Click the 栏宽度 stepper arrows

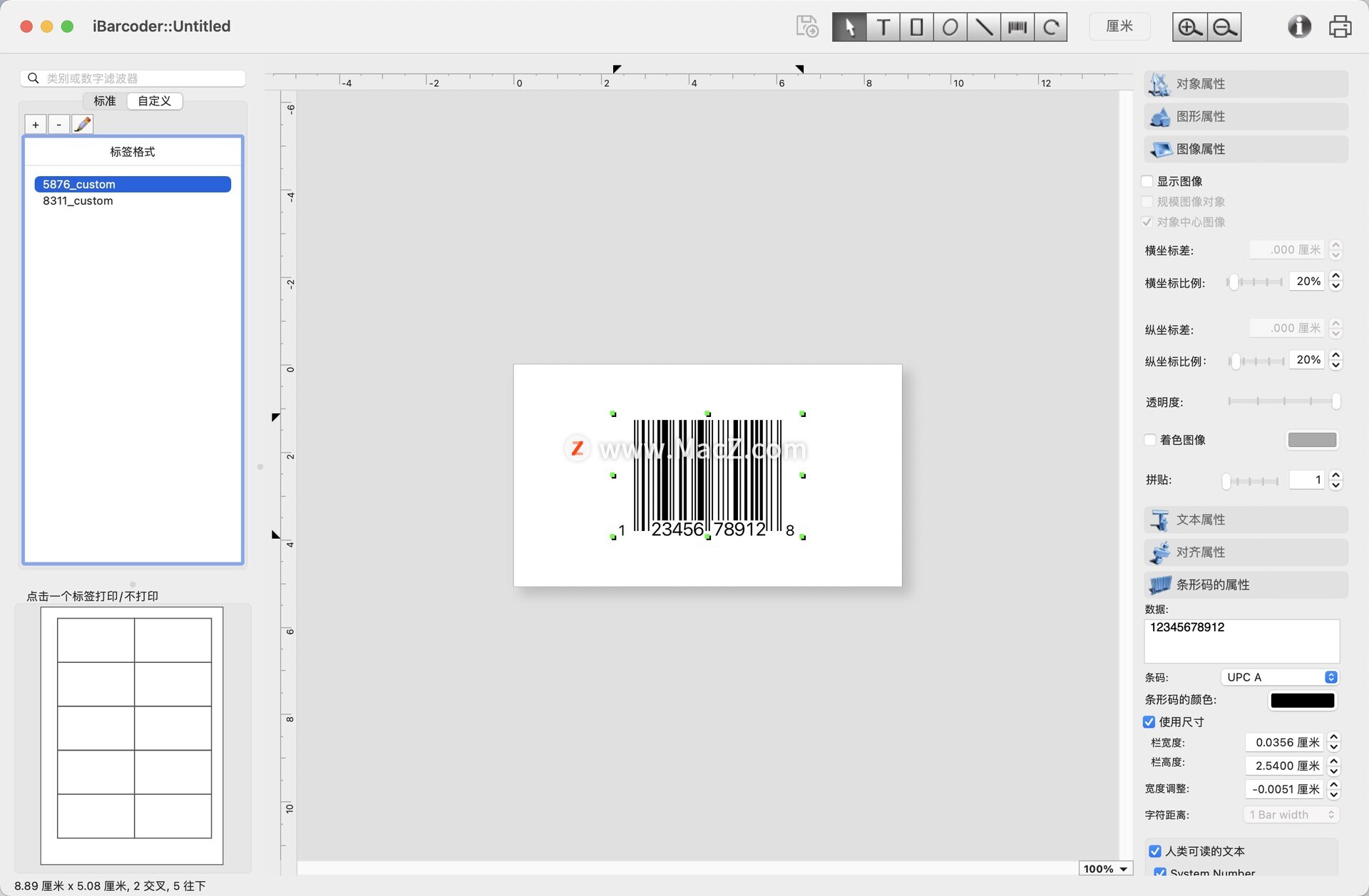1334,743
